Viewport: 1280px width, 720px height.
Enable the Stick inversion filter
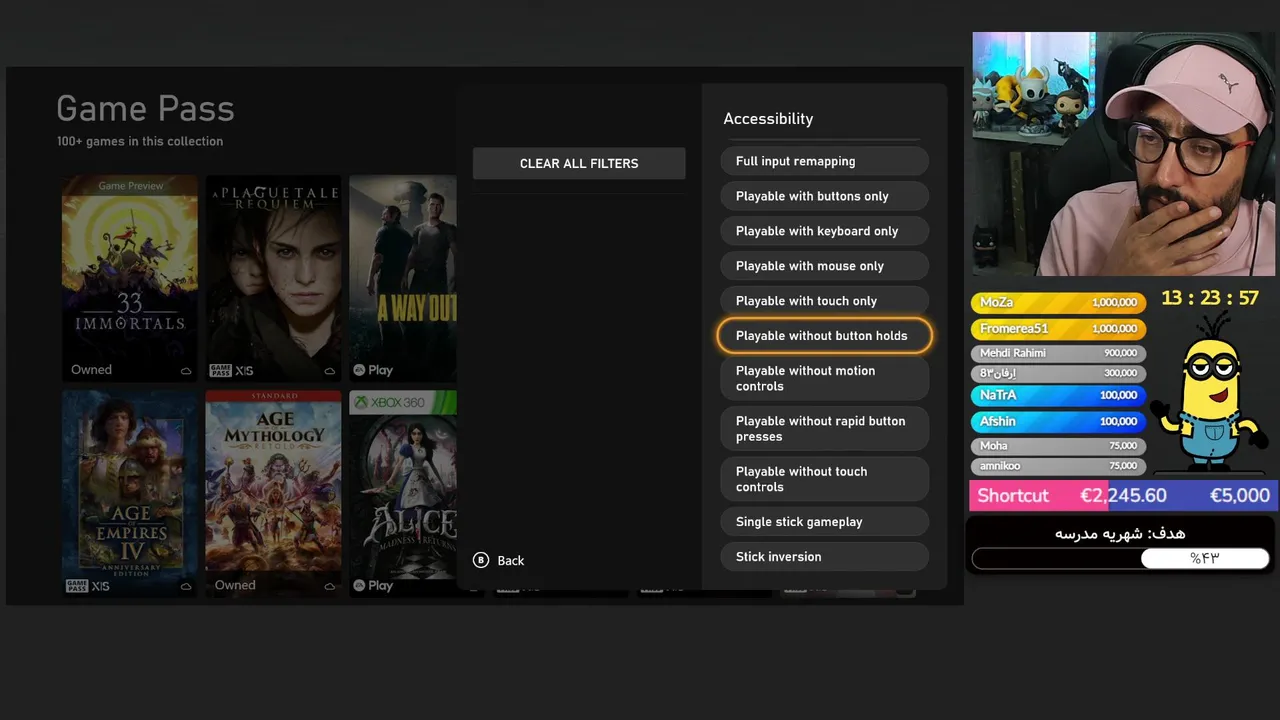click(824, 557)
